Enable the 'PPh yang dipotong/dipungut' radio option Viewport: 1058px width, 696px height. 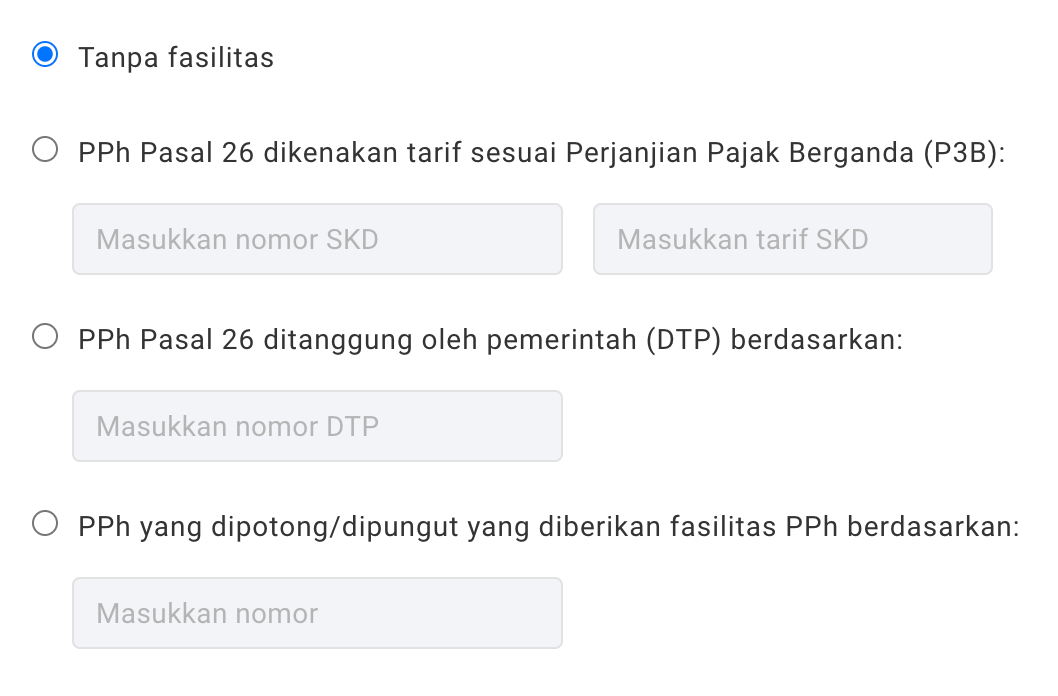[x=45, y=523]
